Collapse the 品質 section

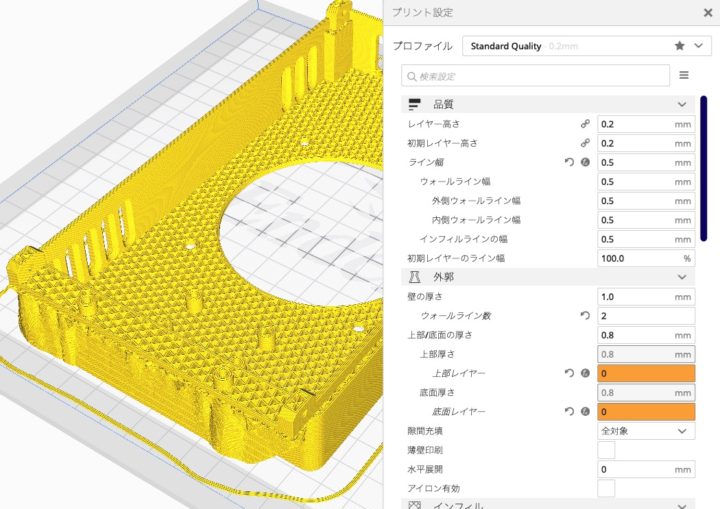pyautogui.click(x=682, y=104)
